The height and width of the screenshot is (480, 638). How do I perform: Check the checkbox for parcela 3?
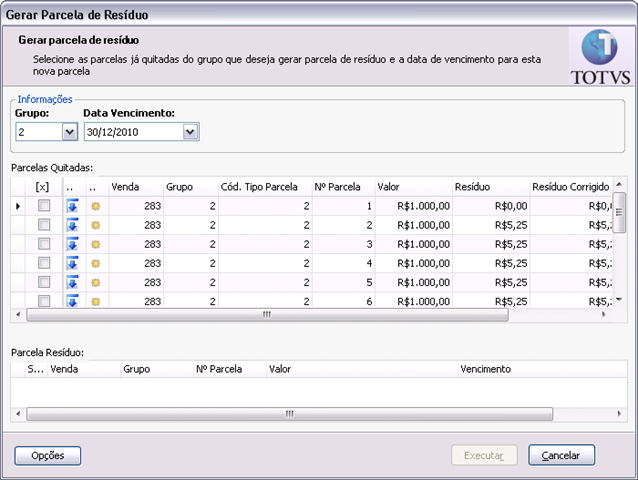44,244
